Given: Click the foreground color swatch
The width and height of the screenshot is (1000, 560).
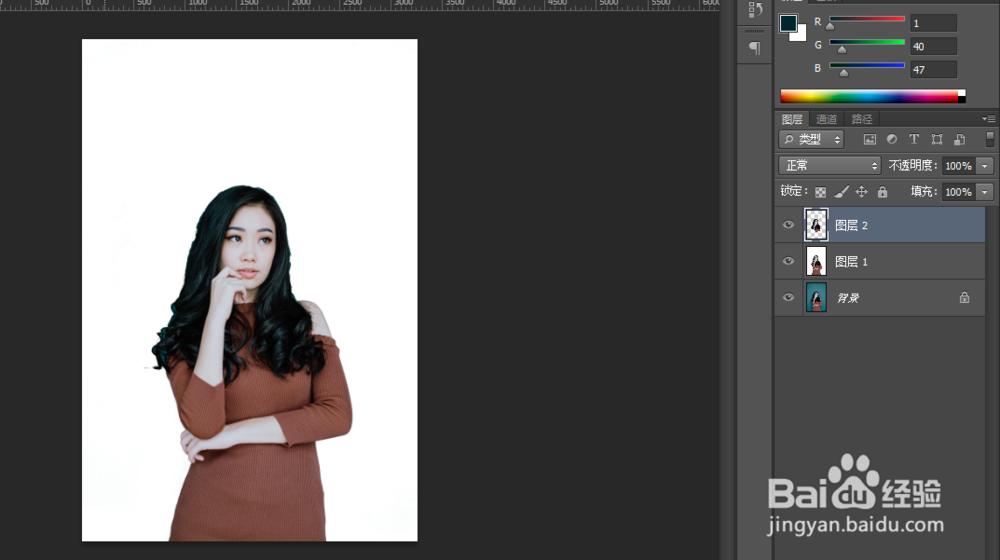Looking at the screenshot, I should tap(788, 24).
